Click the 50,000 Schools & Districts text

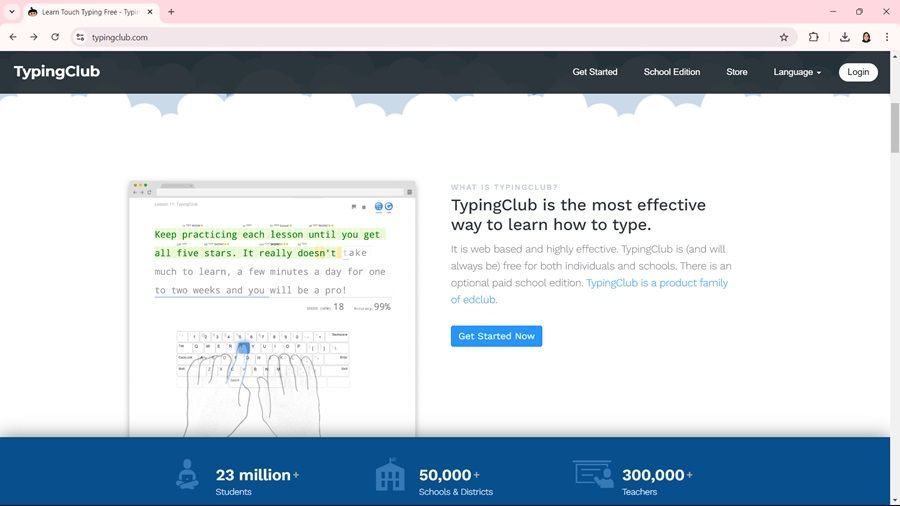[x=456, y=481]
